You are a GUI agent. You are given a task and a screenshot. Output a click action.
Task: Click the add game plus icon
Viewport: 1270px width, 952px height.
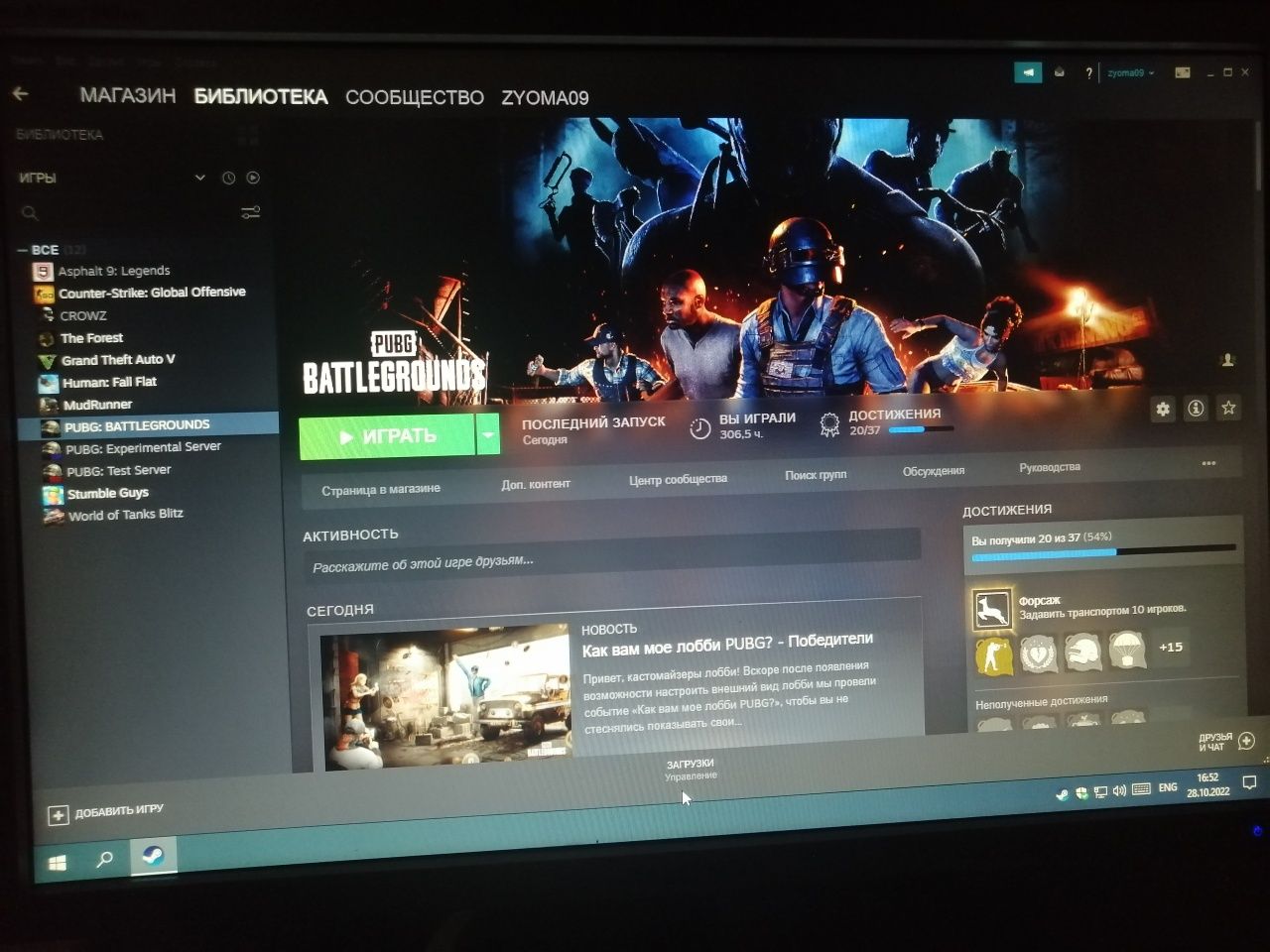58,815
